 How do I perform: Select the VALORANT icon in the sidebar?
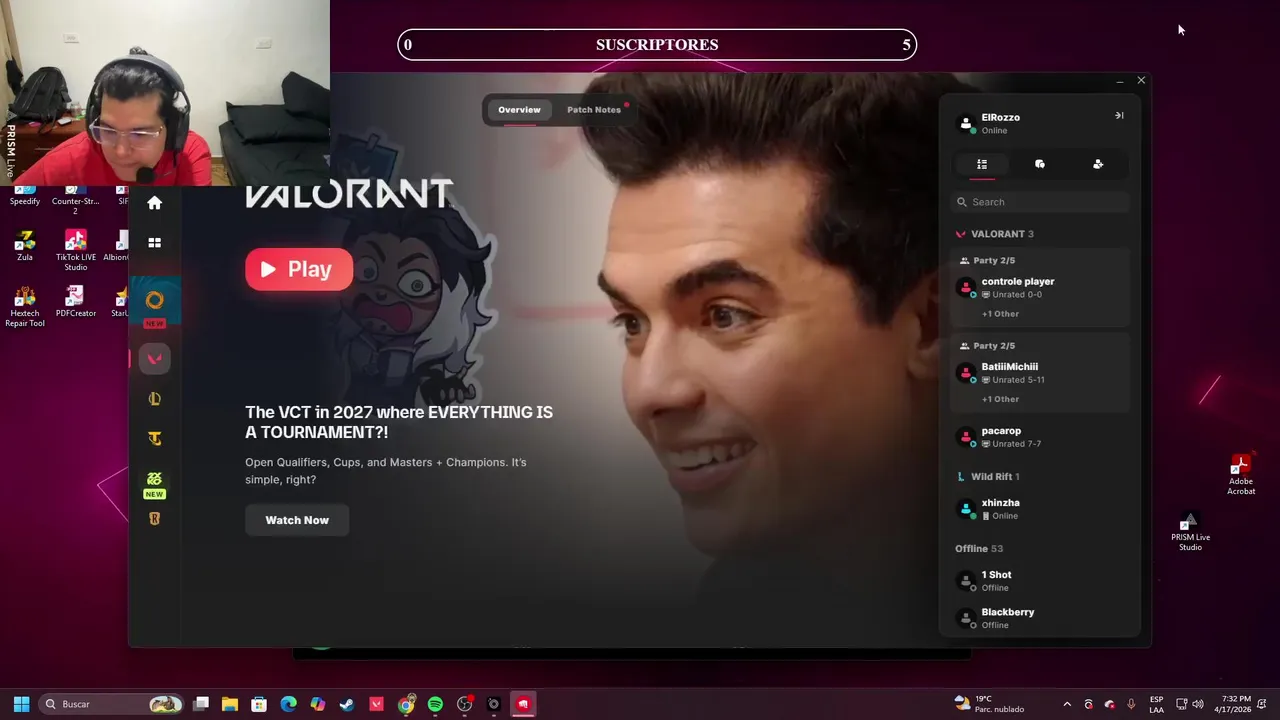[x=154, y=359]
